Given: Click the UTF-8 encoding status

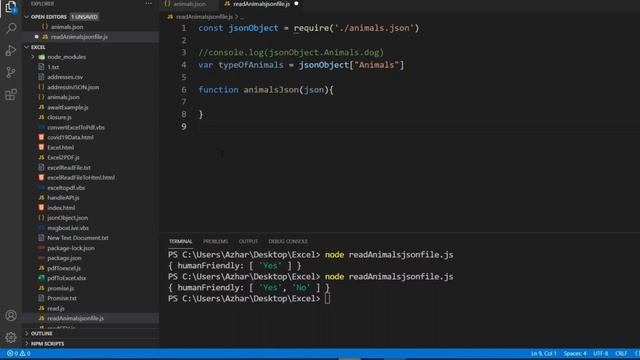Looking at the screenshot, I should pyautogui.click(x=601, y=353).
